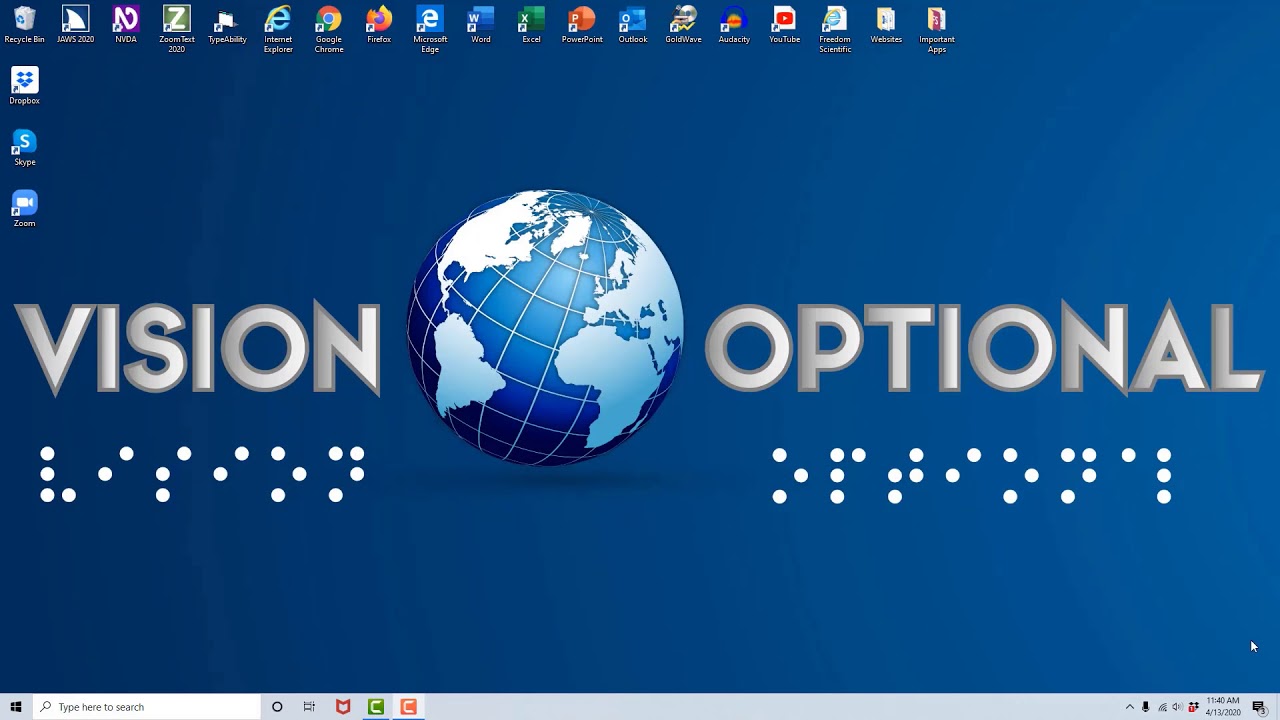Open the Action Center notifications icon
Screen dimensions: 1280x720
click(x=1259, y=707)
